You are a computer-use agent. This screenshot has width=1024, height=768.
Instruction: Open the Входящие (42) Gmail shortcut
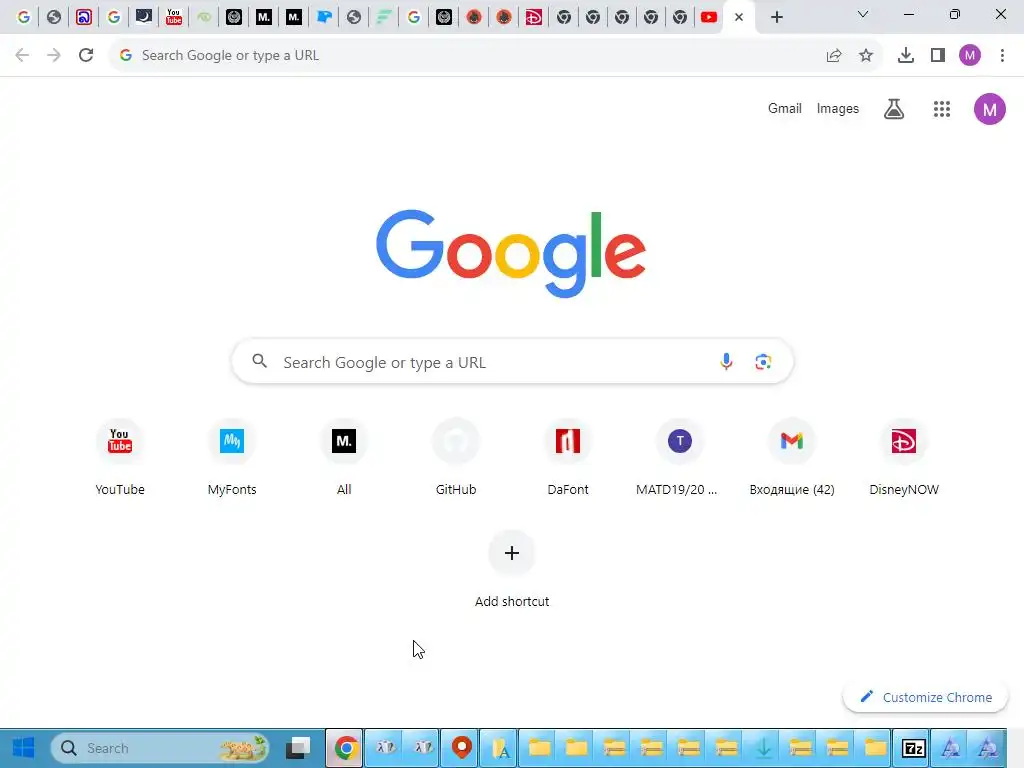click(792, 458)
